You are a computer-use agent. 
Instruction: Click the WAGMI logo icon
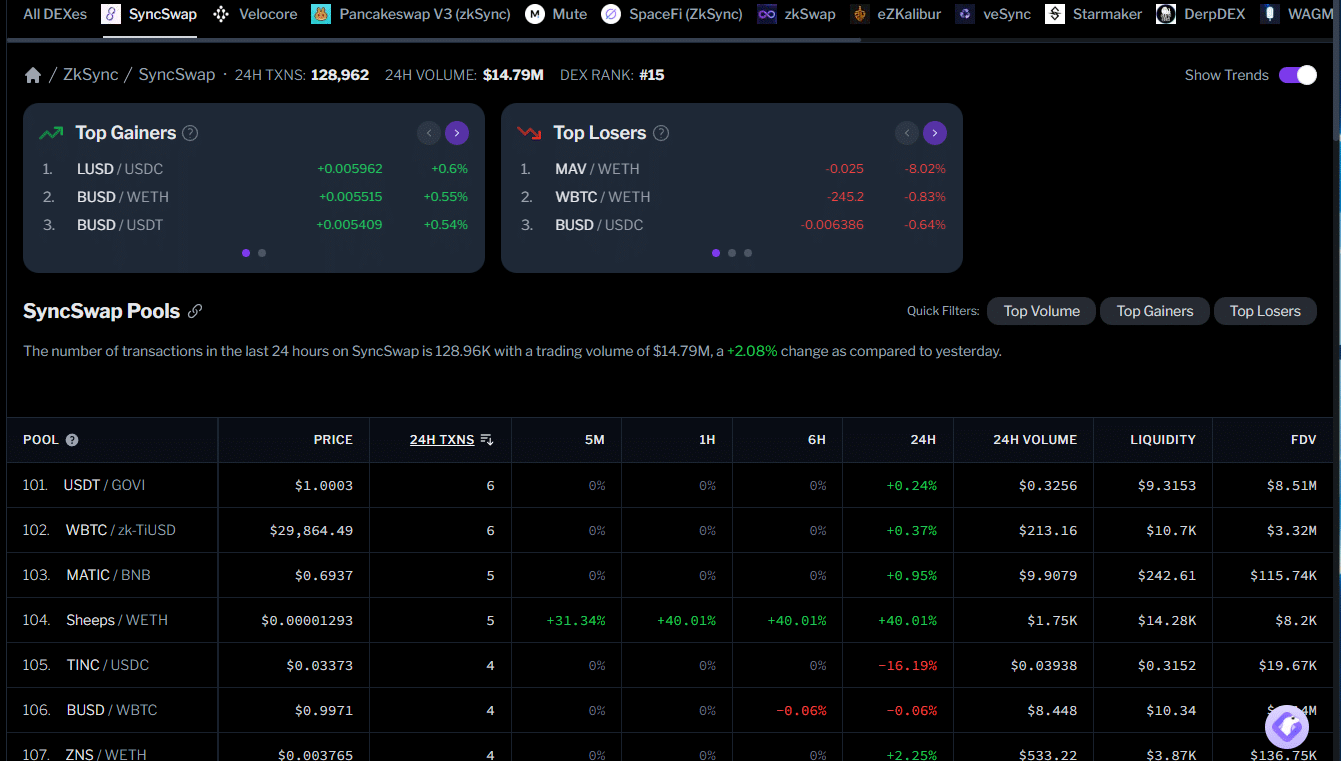tap(1270, 14)
